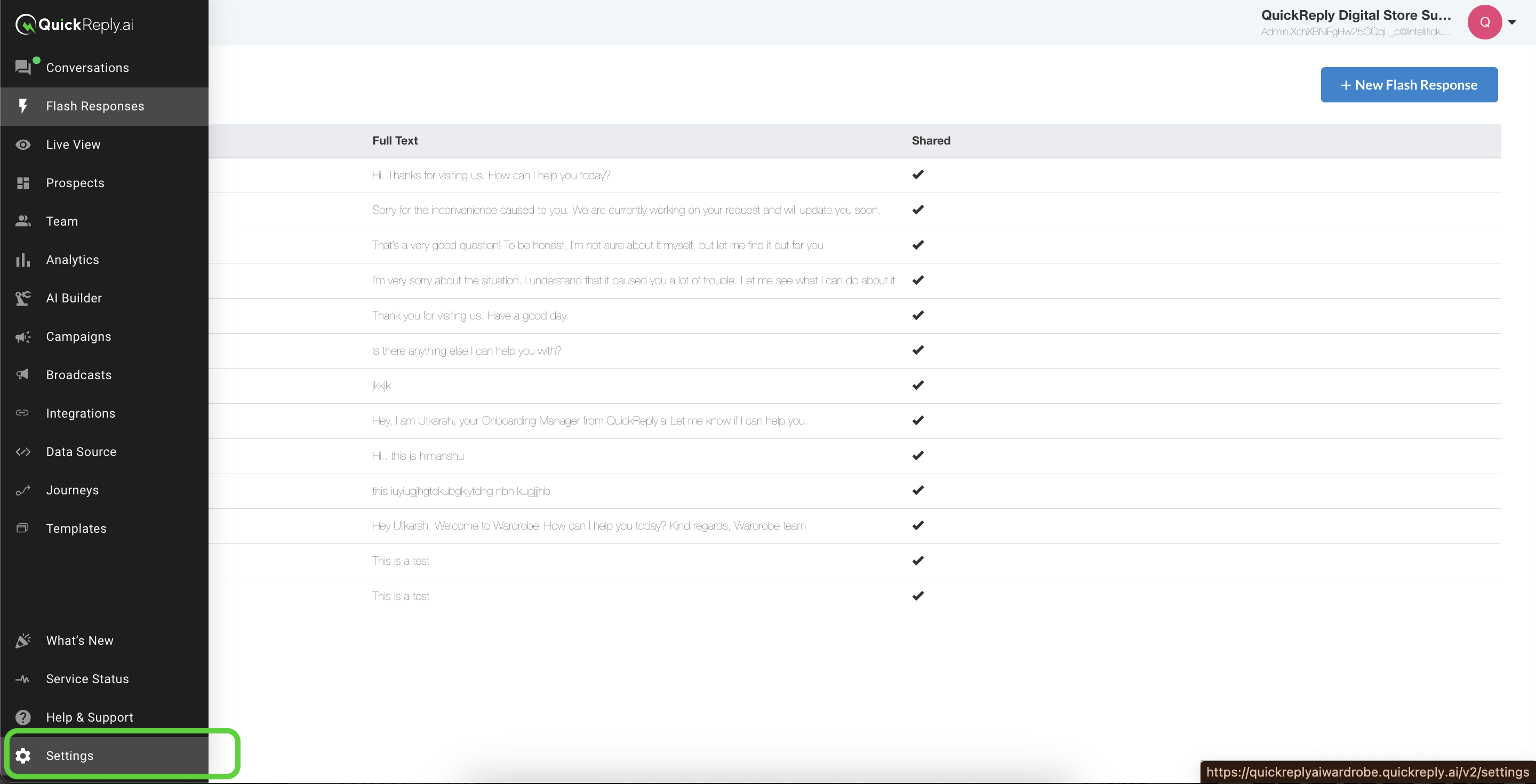Click the AI Builder robot arm icon
Viewport: 1536px width, 784px height.
click(x=23, y=298)
